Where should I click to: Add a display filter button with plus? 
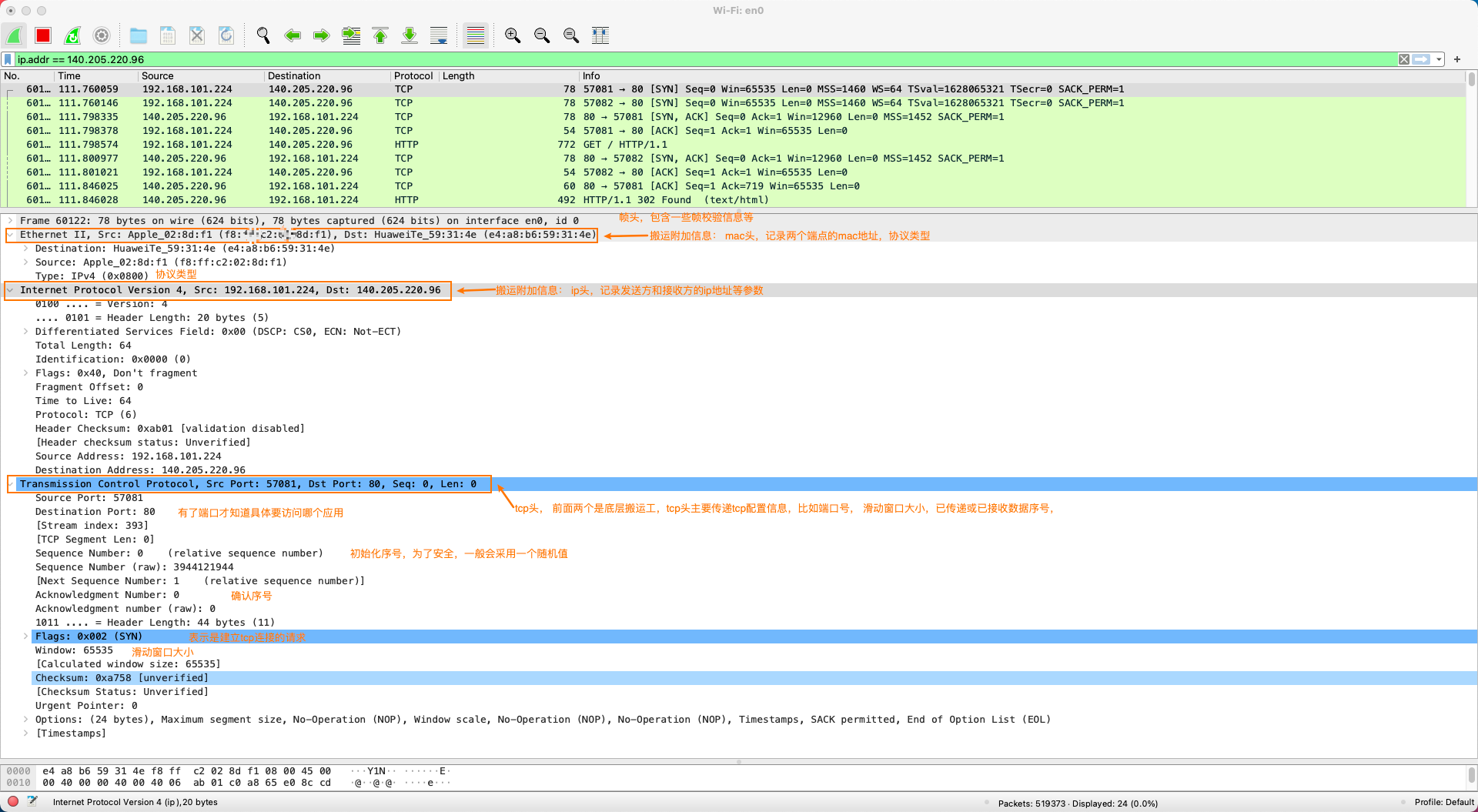(x=1457, y=59)
